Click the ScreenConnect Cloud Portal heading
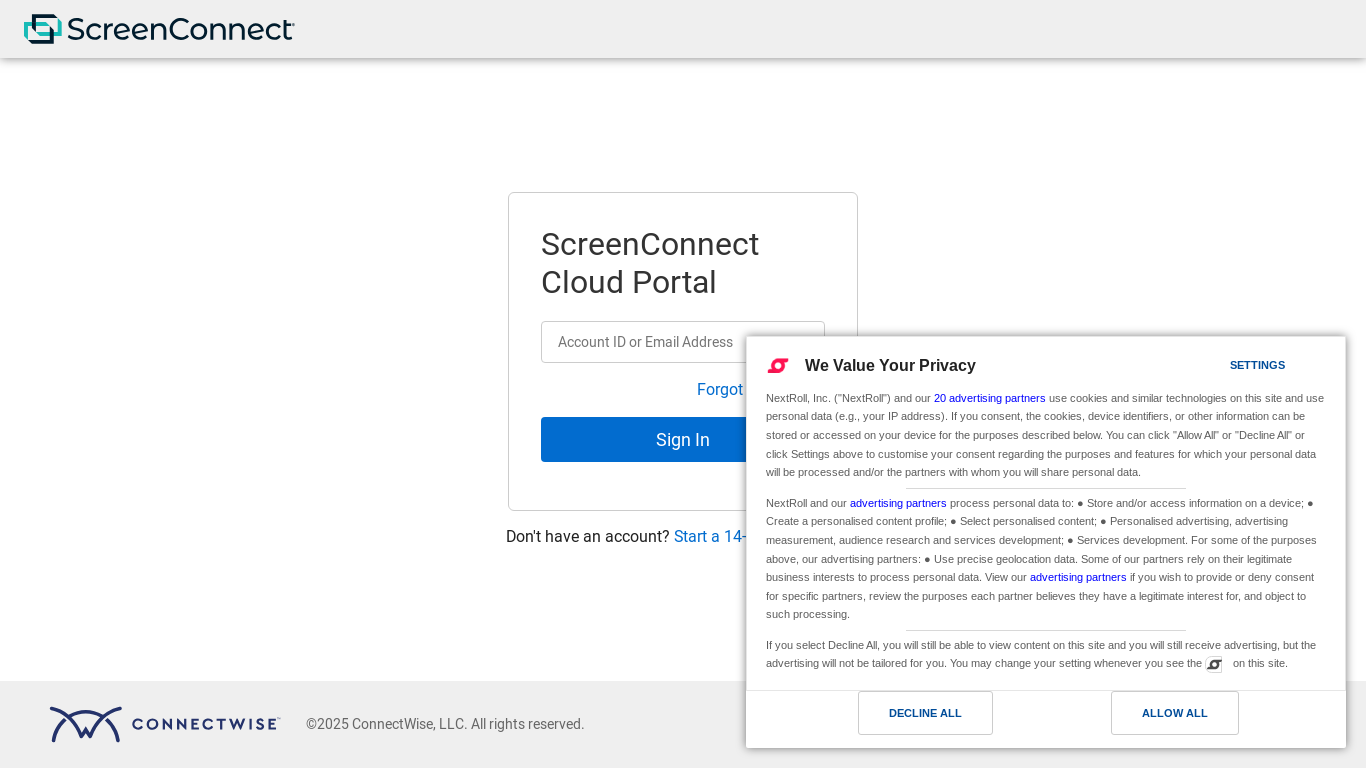The height and width of the screenshot is (768, 1366). [650, 263]
